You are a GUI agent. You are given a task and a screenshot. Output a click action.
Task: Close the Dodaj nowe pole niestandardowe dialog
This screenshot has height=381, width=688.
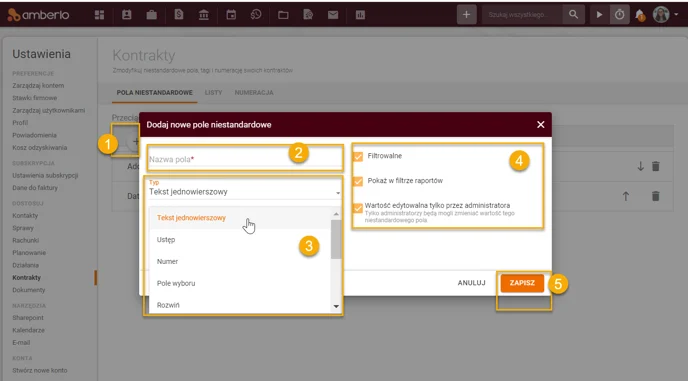click(x=541, y=125)
